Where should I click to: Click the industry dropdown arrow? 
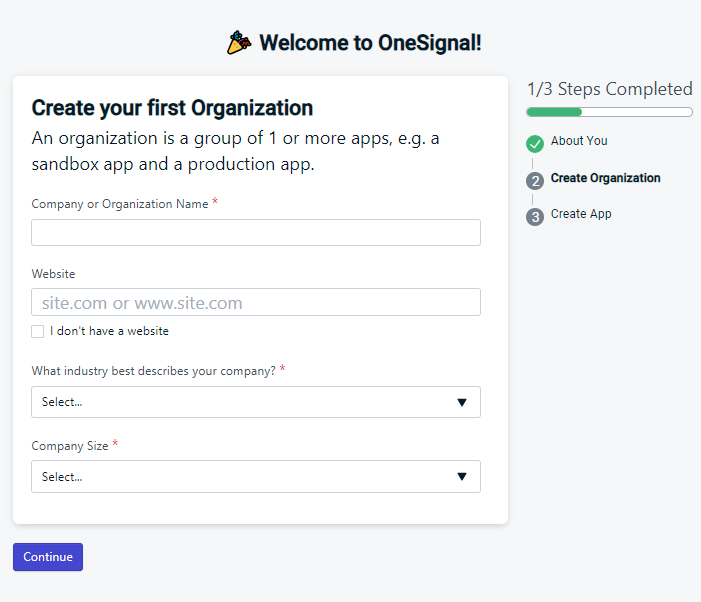point(462,402)
